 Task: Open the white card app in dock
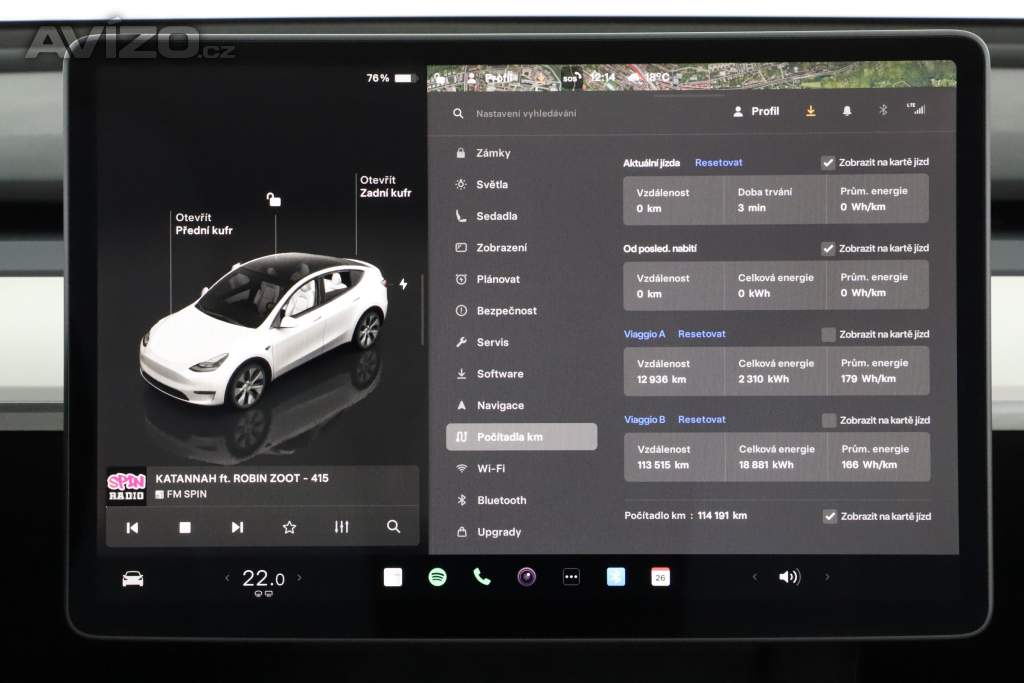click(393, 577)
